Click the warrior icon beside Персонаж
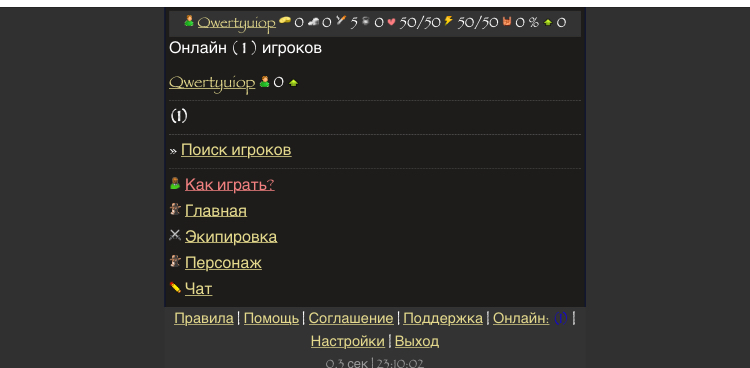The height and width of the screenshot is (368, 750). coord(175,261)
